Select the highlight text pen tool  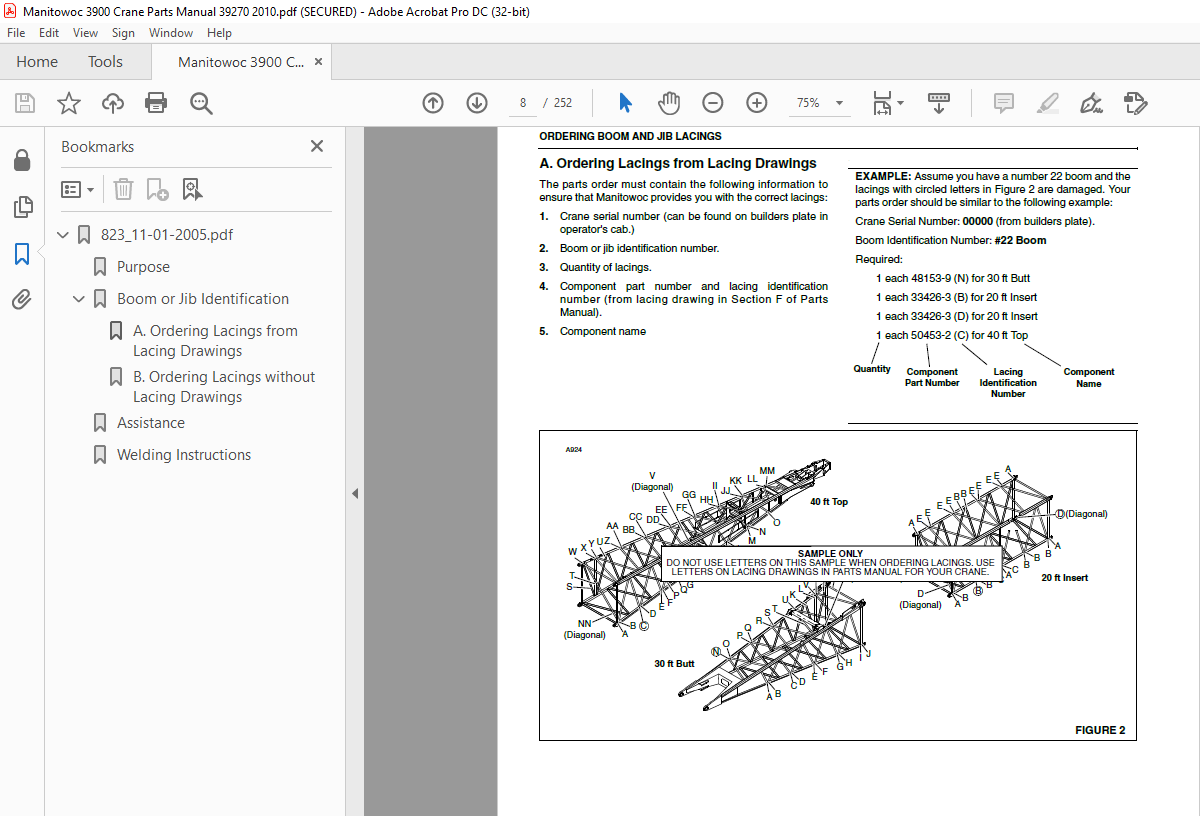[x=1048, y=103]
